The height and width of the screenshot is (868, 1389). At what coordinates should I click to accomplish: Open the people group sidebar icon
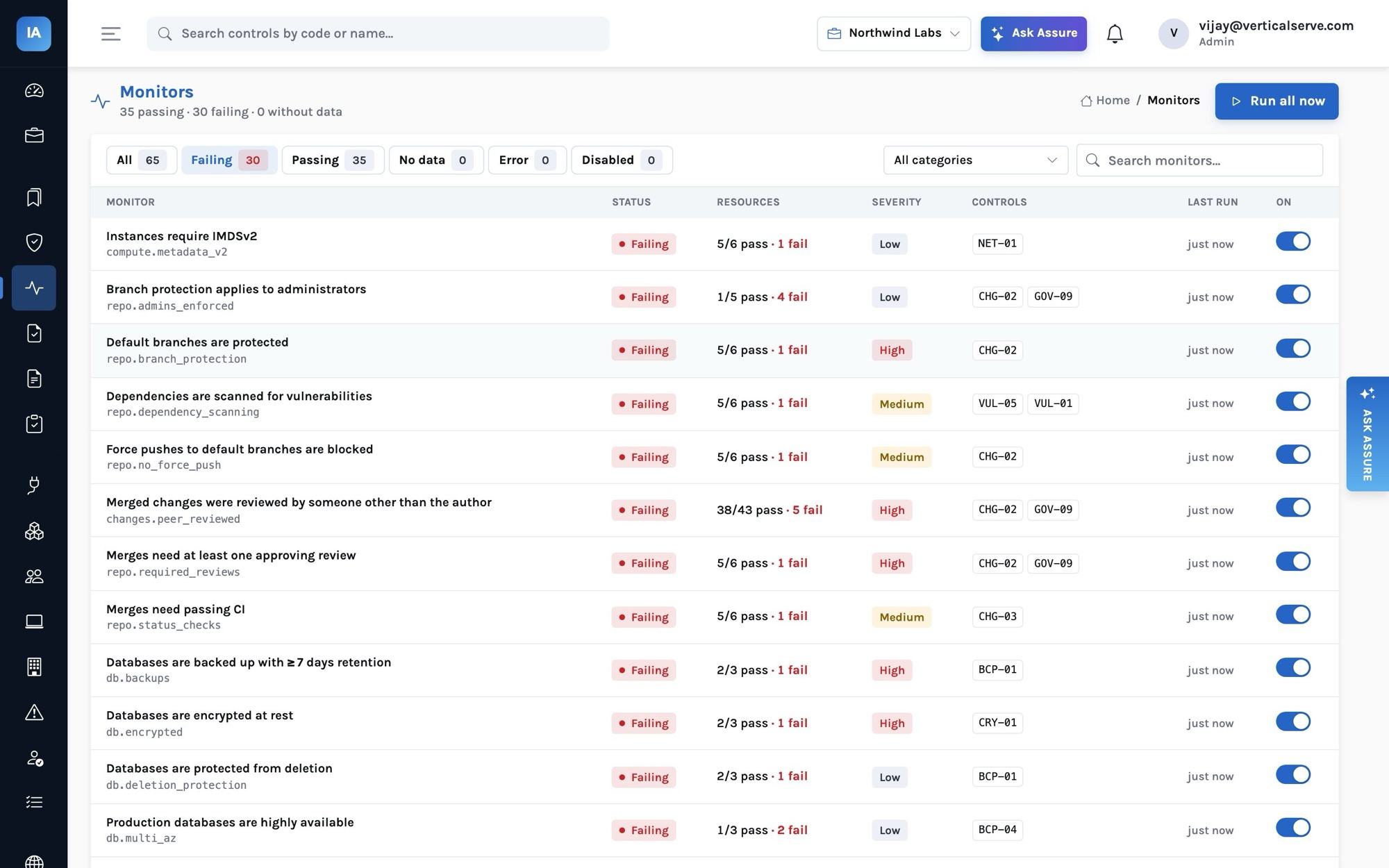[34, 576]
